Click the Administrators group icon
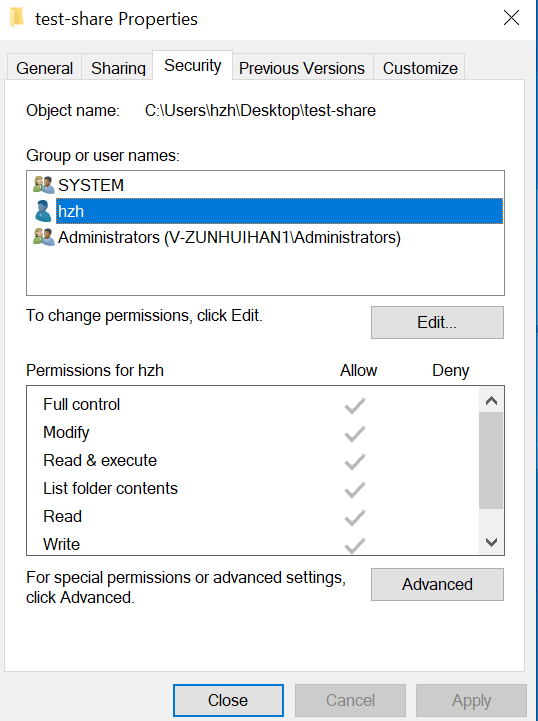538x721 pixels. tap(44, 237)
